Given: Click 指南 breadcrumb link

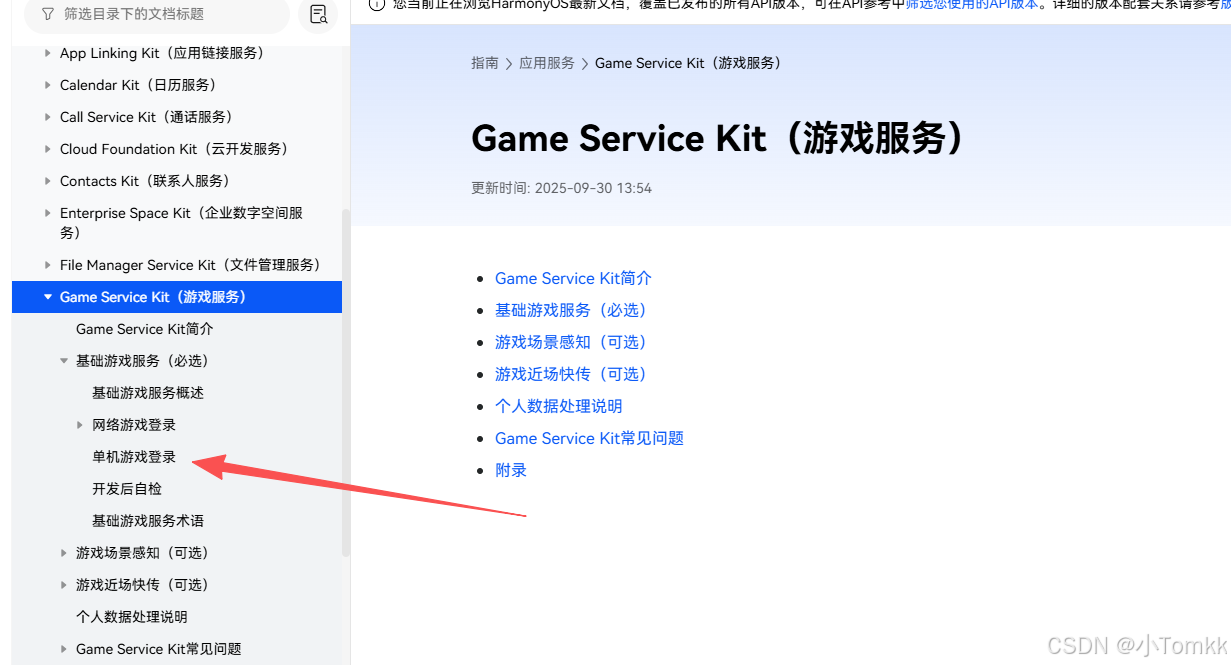Looking at the screenshot, I should coord(485,63).
